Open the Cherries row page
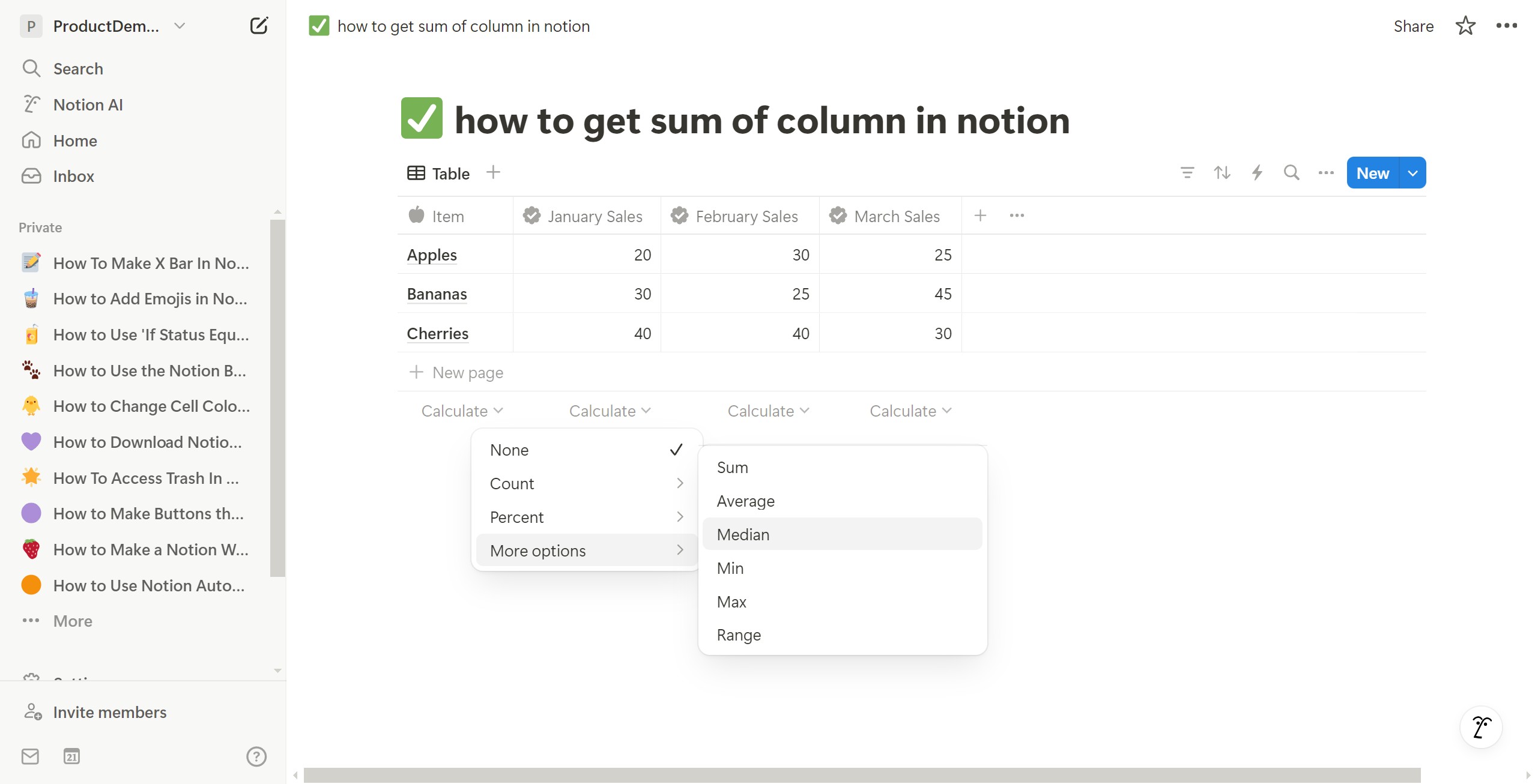Screen dimensions: 1538x784 pyautogui.click(x=437, y=333)
